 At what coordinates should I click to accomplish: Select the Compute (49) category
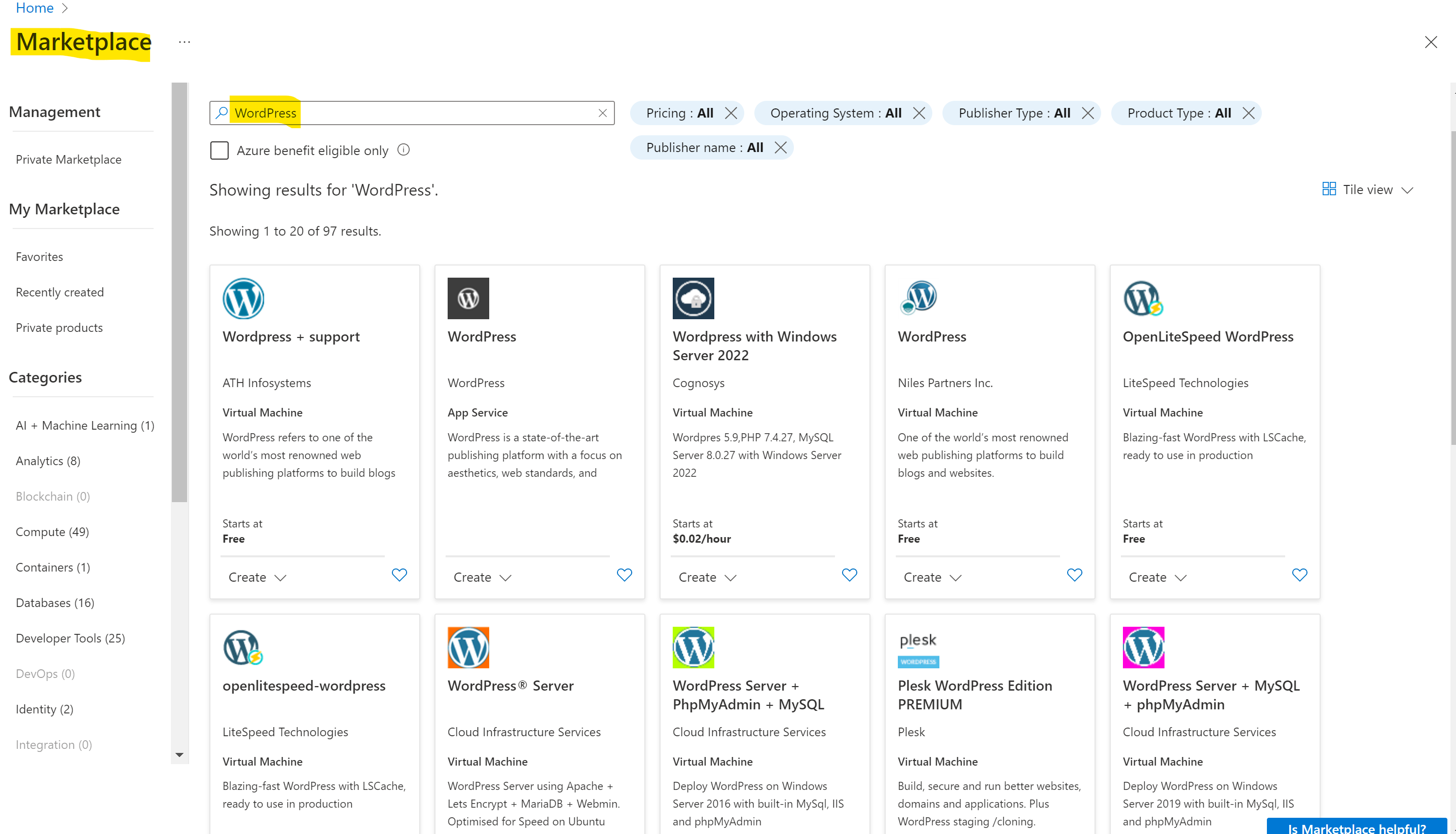(52, 532)
